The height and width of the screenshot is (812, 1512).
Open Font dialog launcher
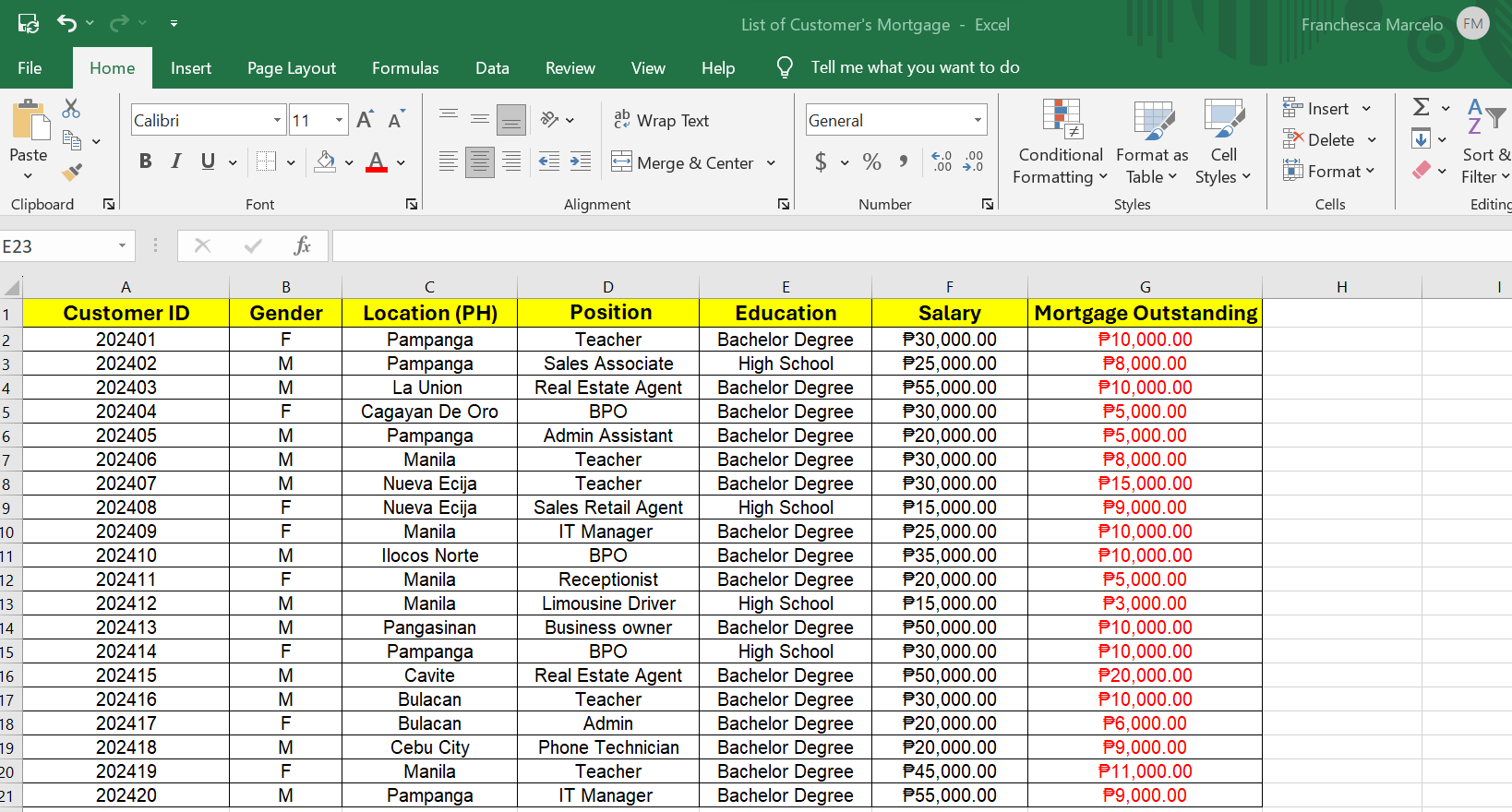point(412,204)
